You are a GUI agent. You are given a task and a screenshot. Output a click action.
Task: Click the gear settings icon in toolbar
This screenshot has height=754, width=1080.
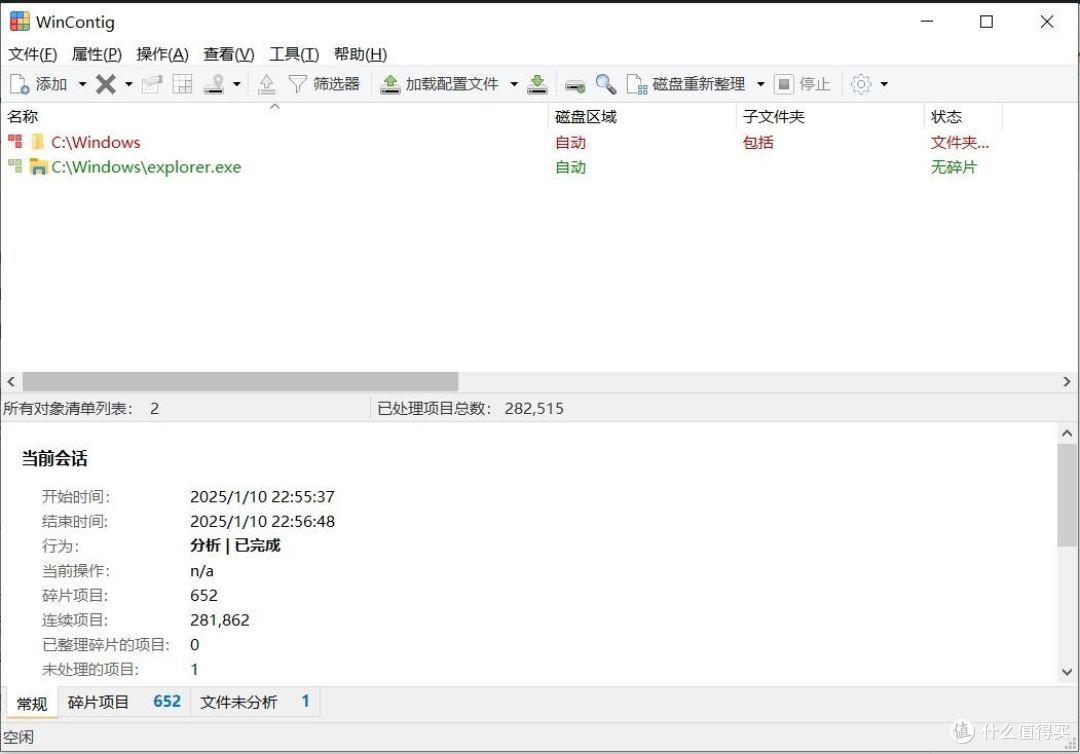861,84
